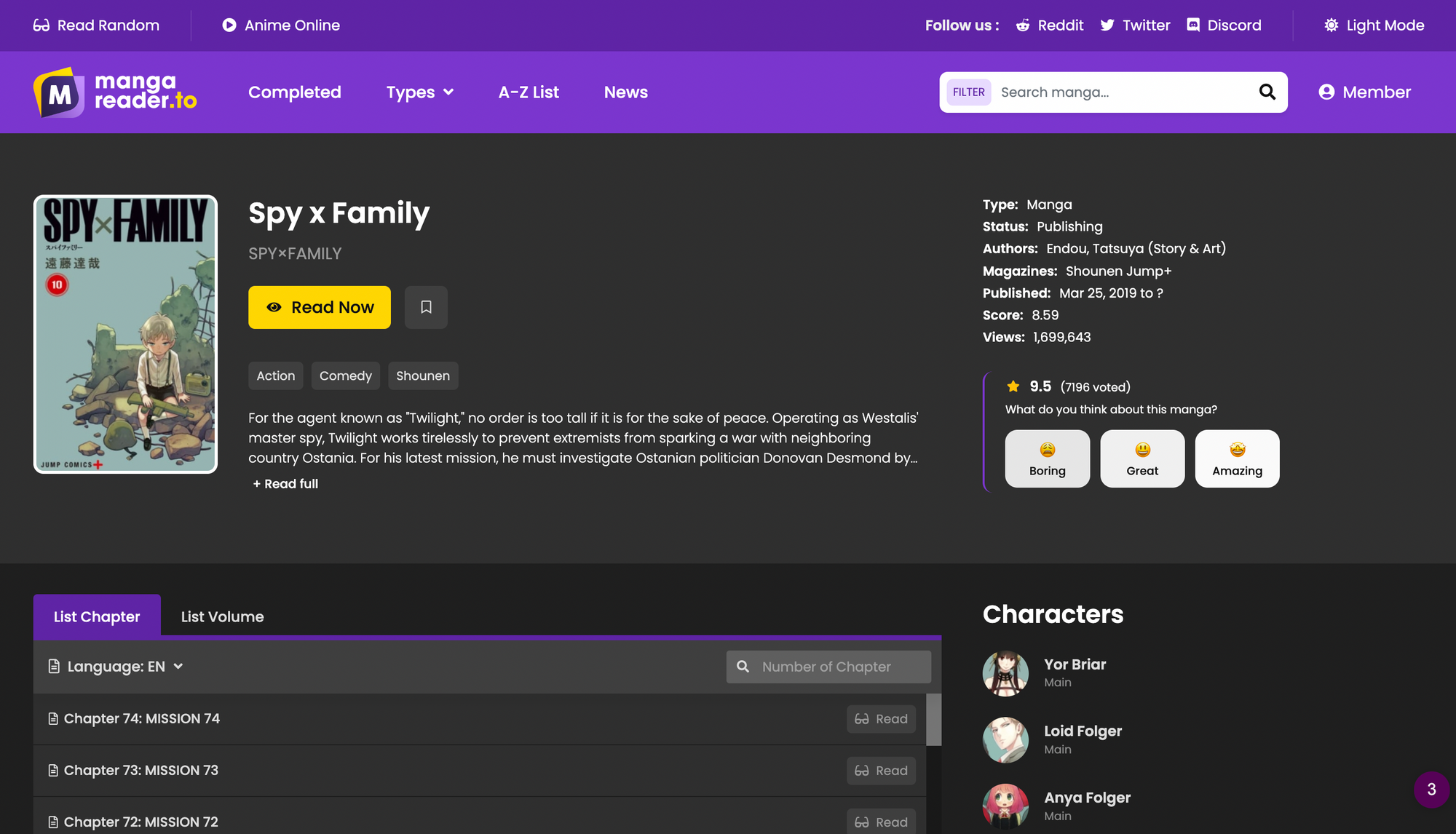Click the Anya Forger name link

[1088, 798]
